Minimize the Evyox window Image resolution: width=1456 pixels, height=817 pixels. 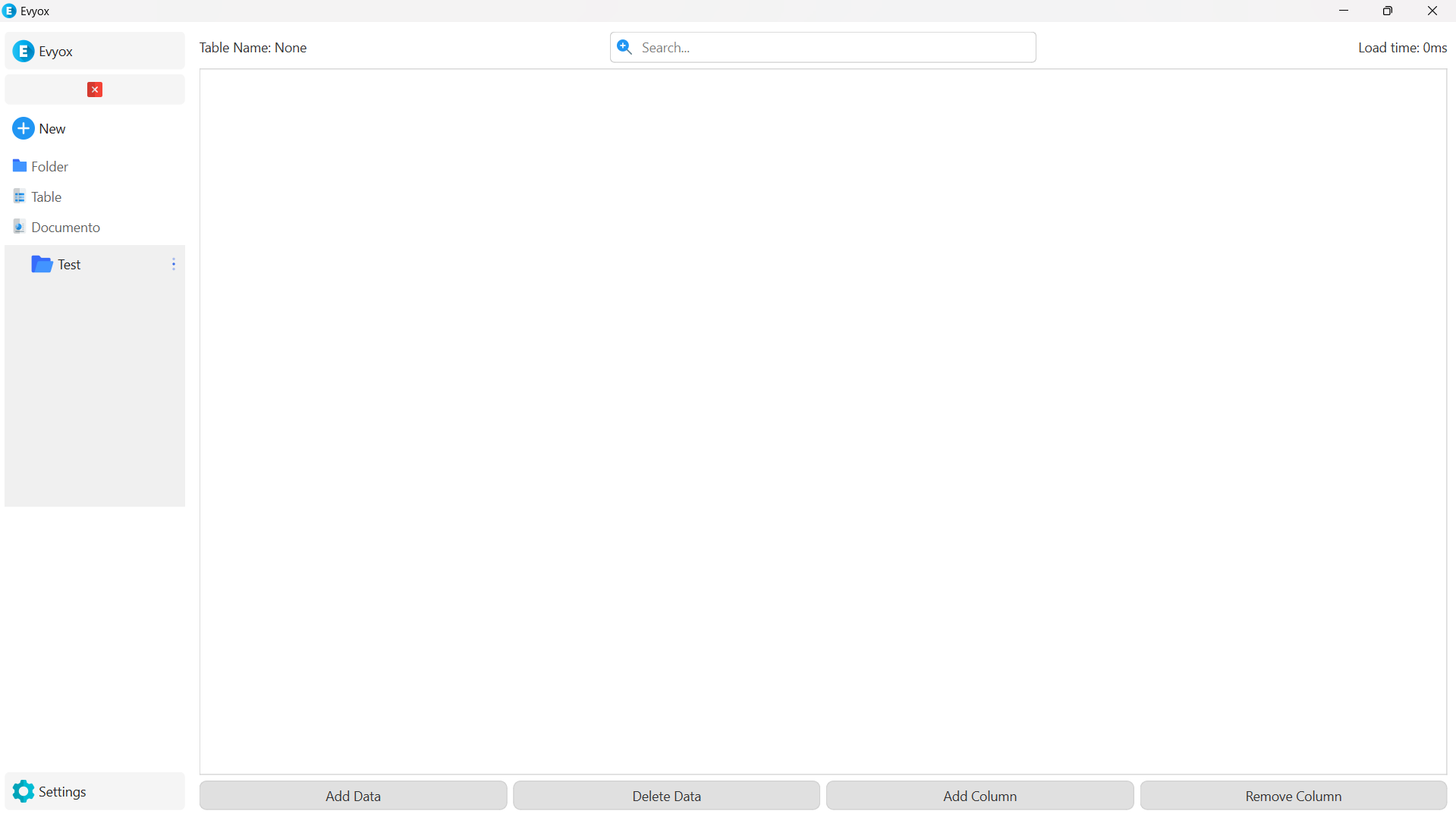(1344, 11)
